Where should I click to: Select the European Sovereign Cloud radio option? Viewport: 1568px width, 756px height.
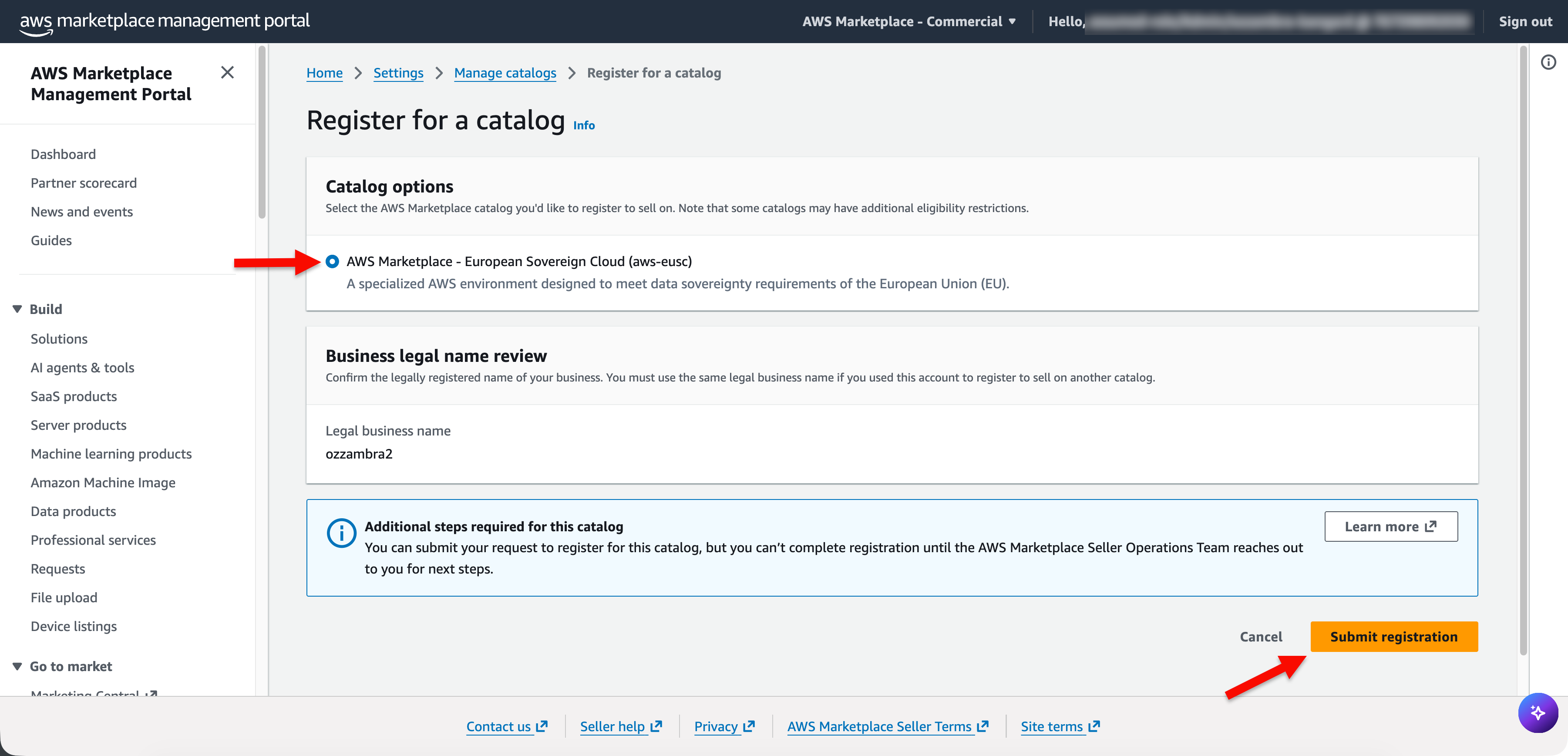tap(332, 262)
